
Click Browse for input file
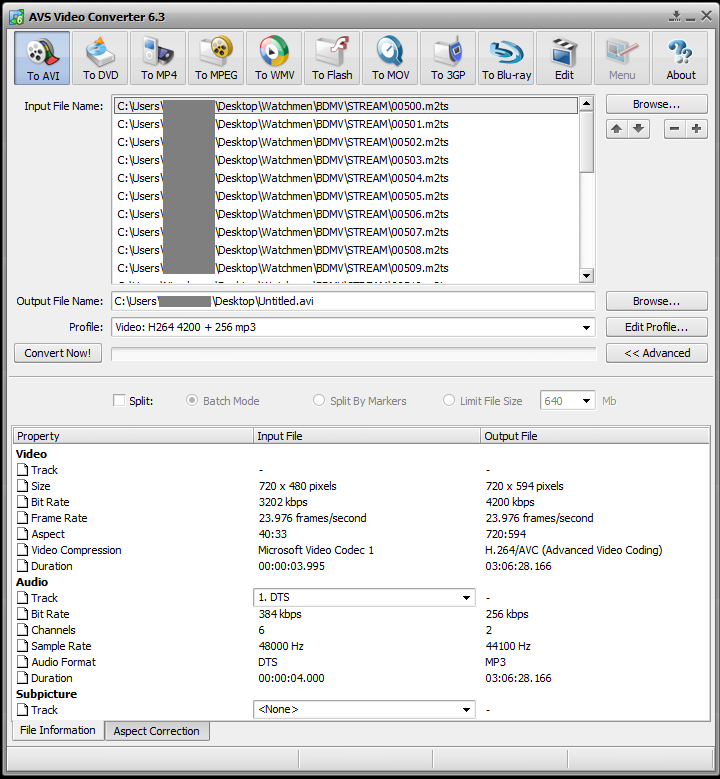click(656, 104)
